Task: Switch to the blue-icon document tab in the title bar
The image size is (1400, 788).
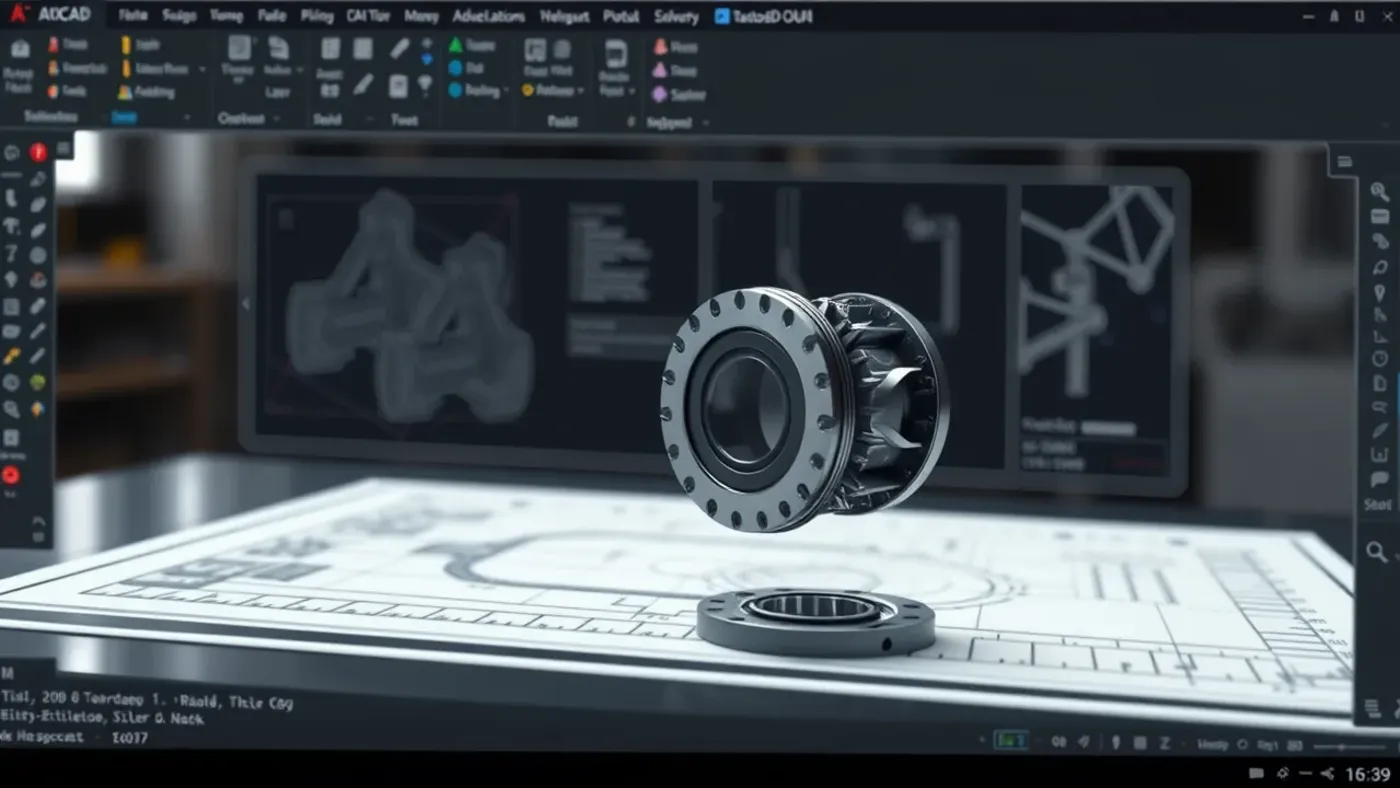Action: tap(764, 16)
